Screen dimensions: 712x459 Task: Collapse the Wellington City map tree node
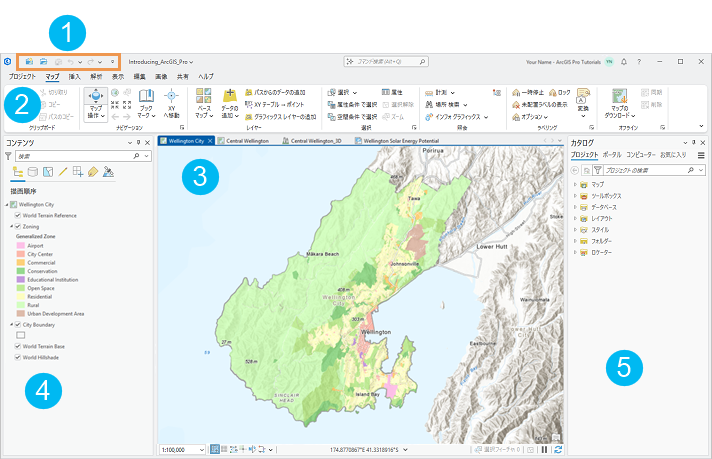pyautogui.click(x=7, y=205)
